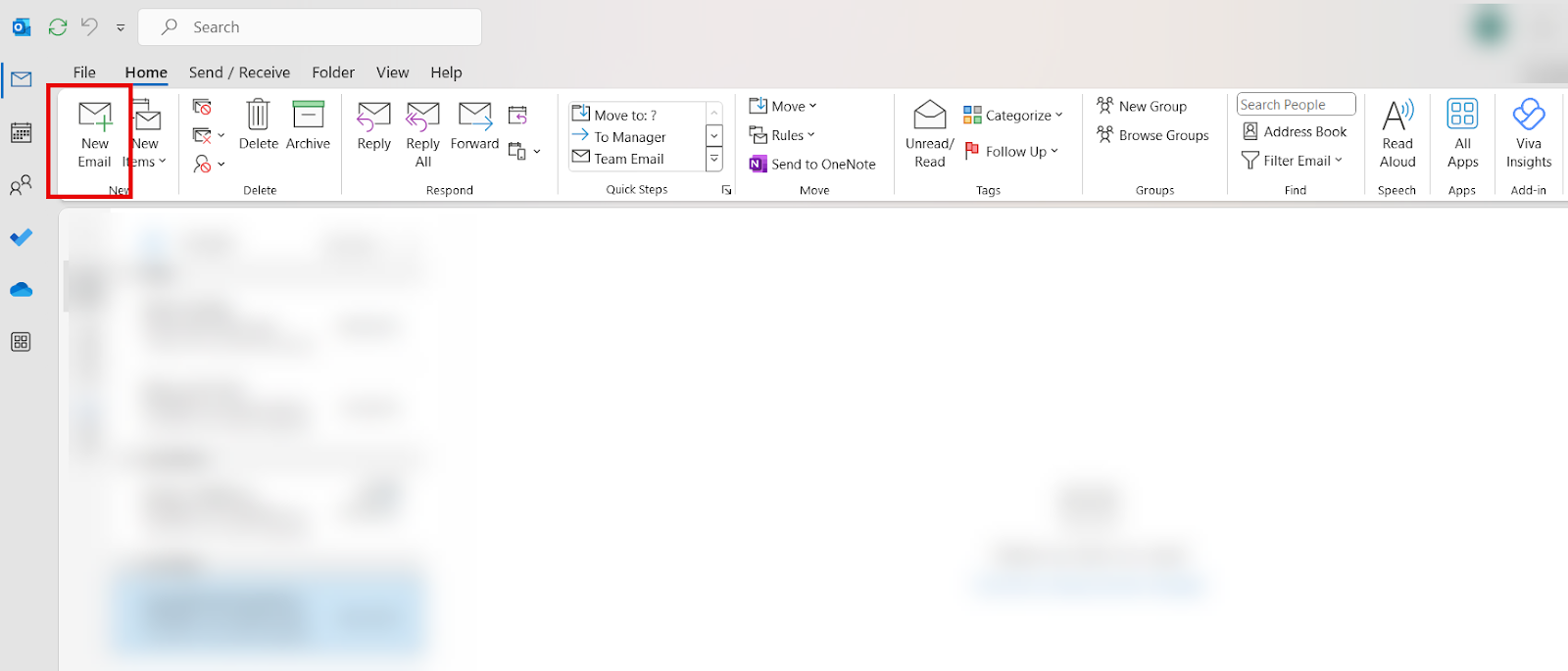The height and width of the screenshot is (671, 1568).
Task: Expand the Quick Steps gallery
Action: point(714,159)
